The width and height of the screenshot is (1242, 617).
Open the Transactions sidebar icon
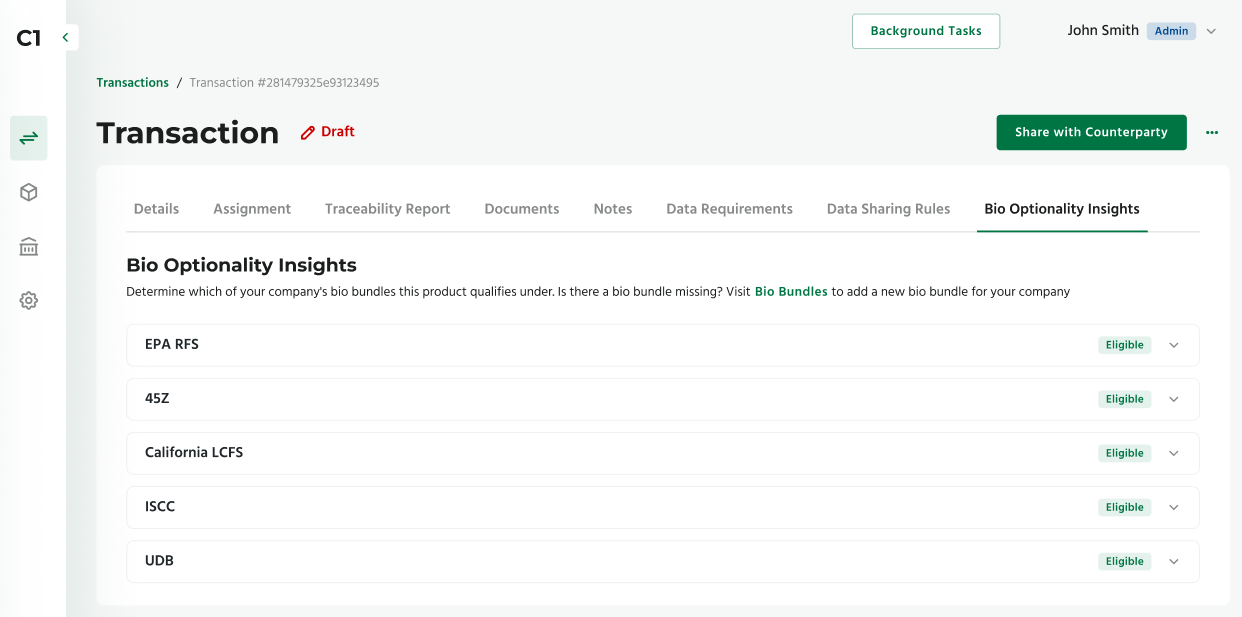pos(28,138)
